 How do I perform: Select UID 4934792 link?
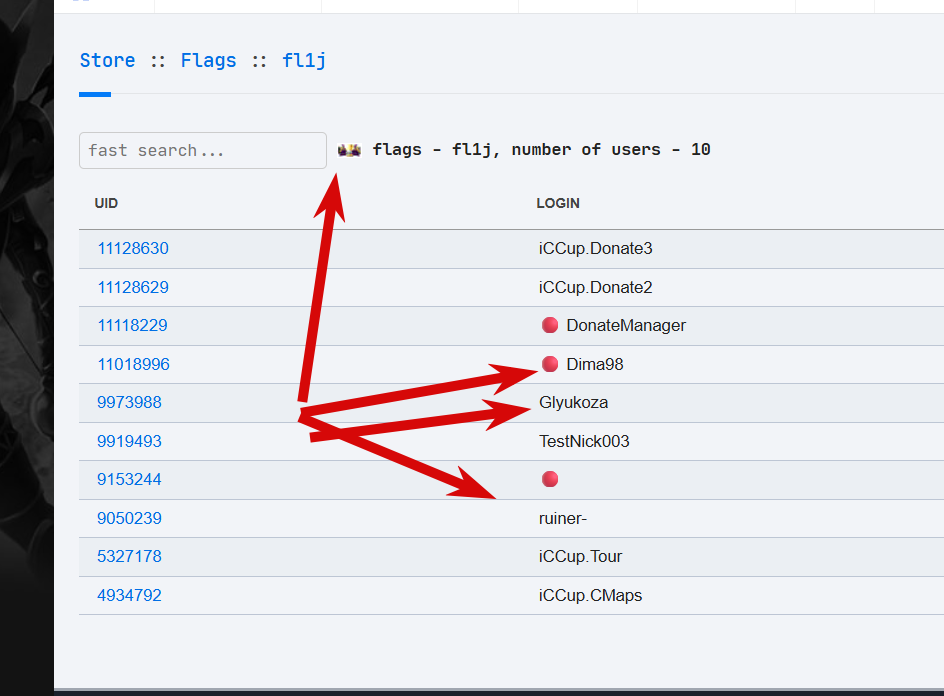coord(129,595)
